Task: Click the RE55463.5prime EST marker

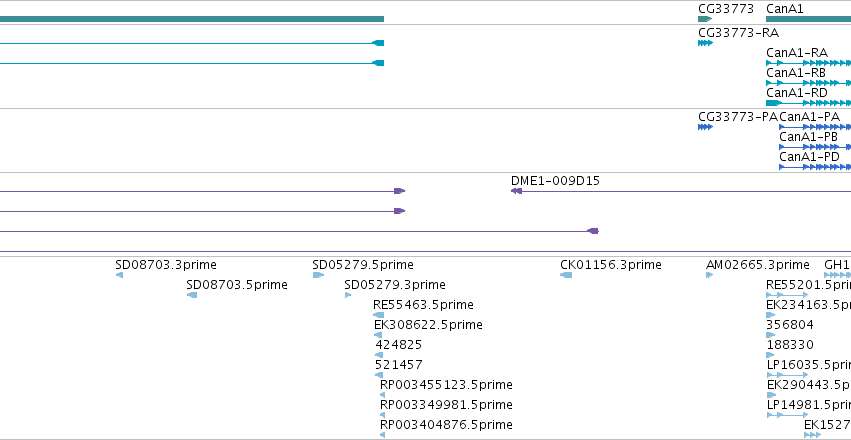Action: coord(378,315)
